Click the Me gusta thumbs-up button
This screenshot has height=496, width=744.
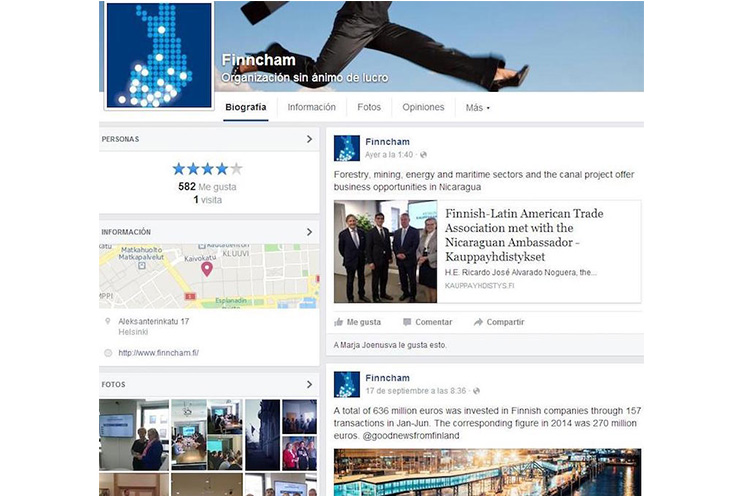(x=357, y=322)
